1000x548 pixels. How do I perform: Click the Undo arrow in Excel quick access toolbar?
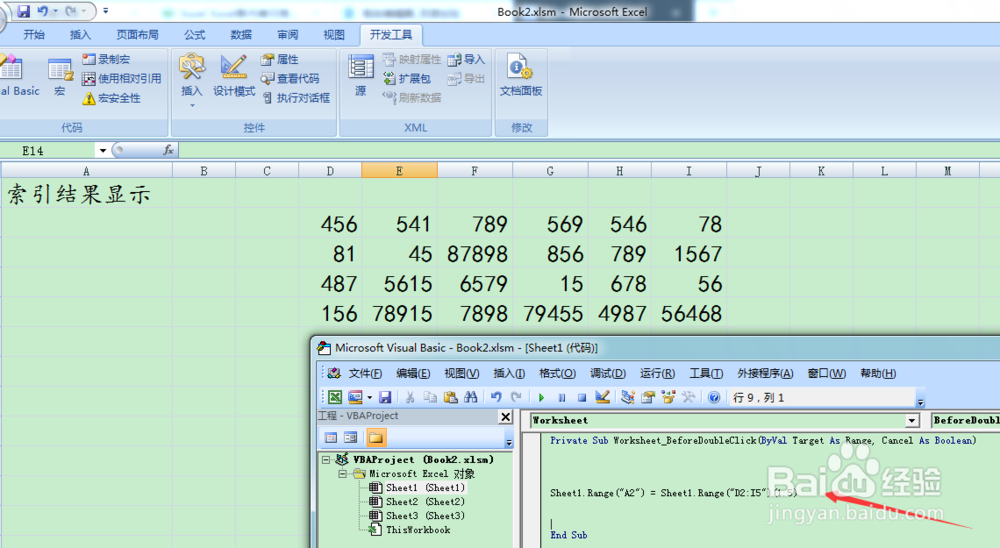43,11
